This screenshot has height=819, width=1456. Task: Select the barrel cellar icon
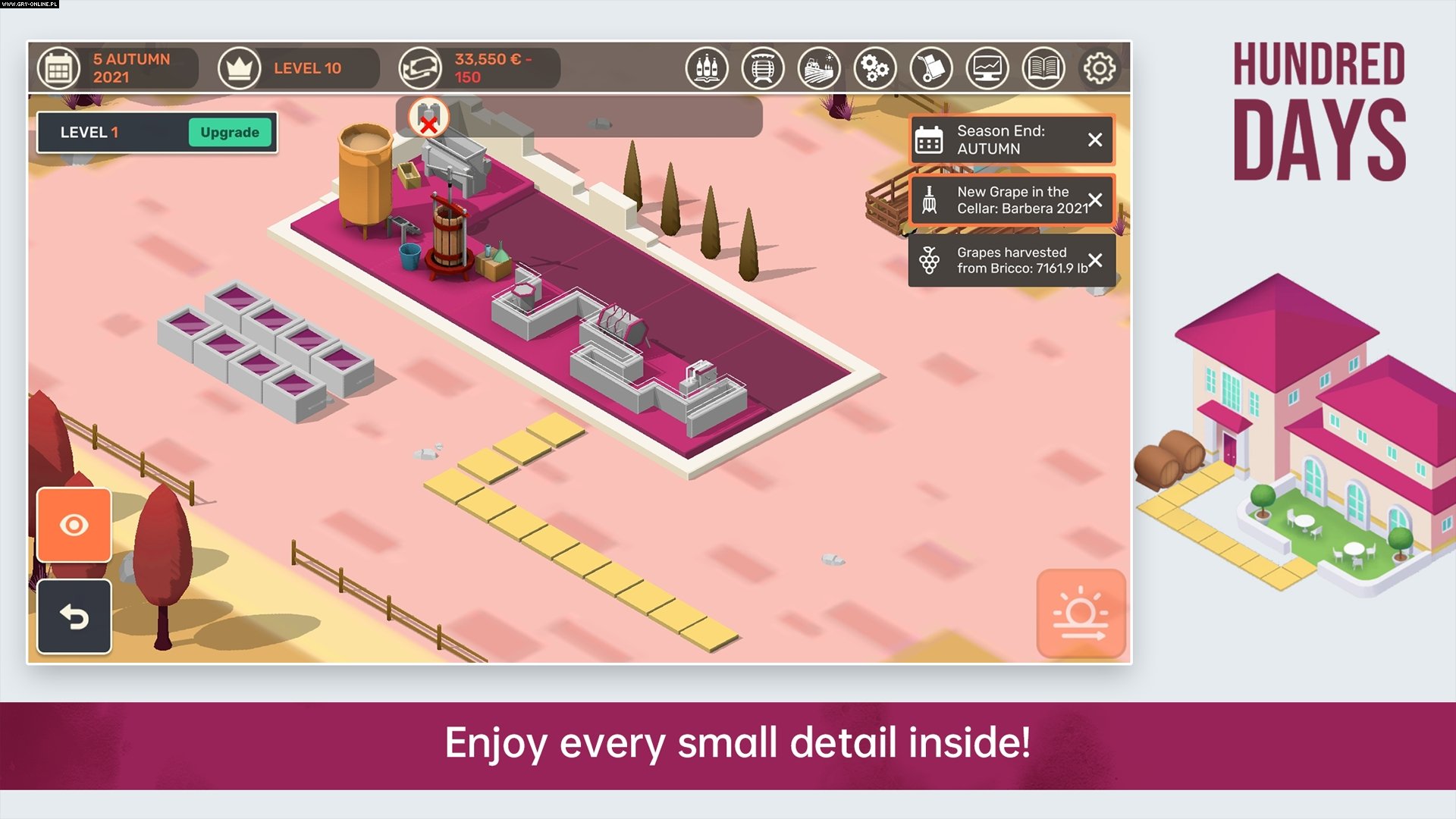[764, 68]
